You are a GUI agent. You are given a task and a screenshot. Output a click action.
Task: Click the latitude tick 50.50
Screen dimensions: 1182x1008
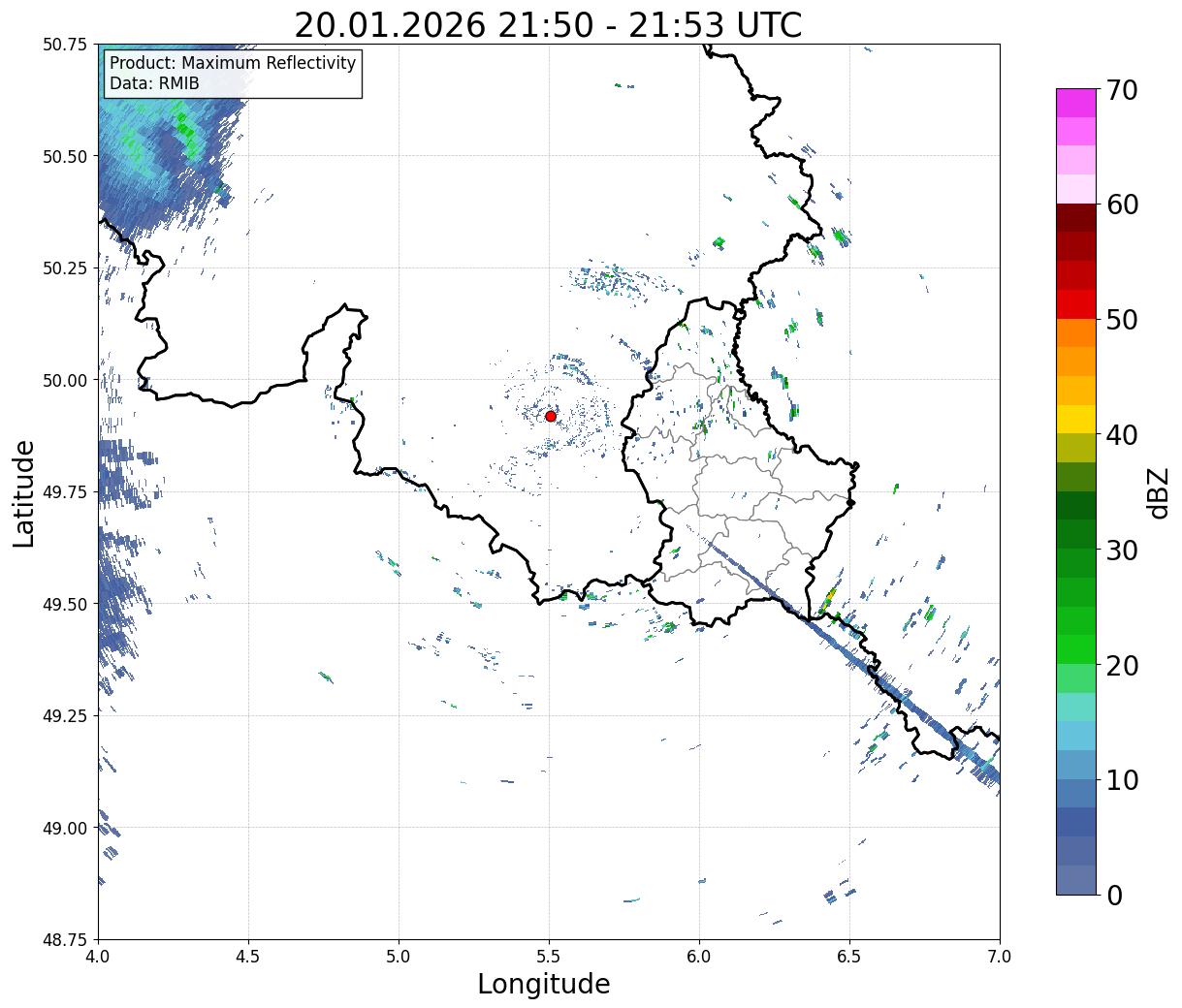click(x=65, y=156)
